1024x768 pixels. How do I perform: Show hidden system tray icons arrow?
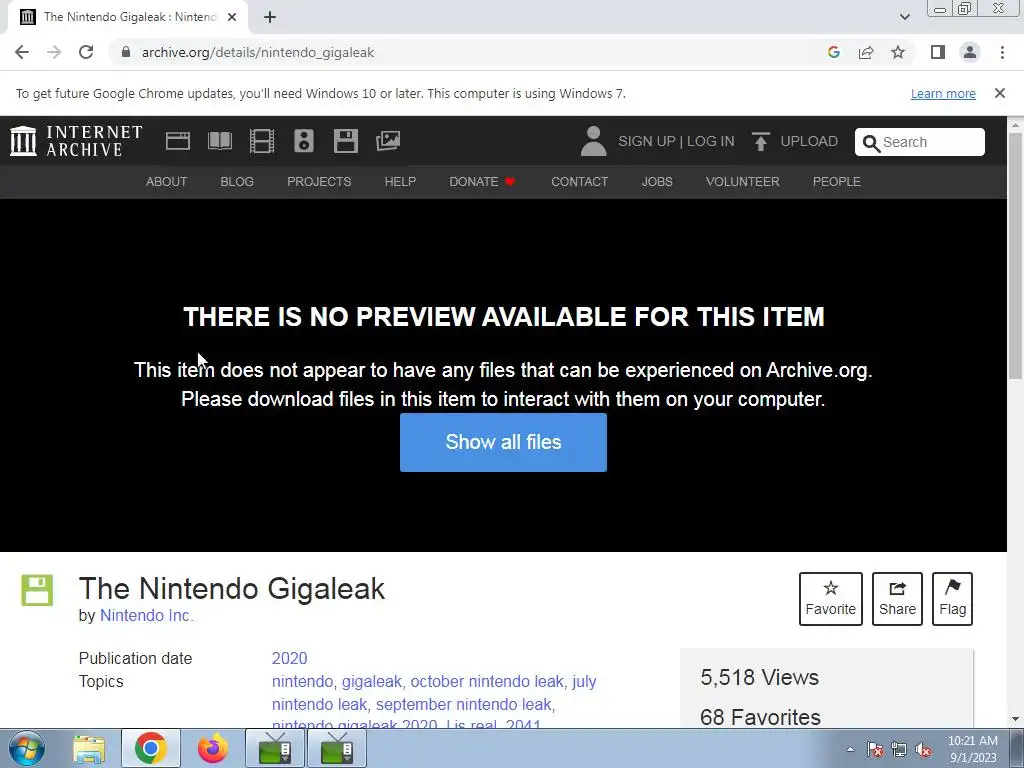click(850, 749)
